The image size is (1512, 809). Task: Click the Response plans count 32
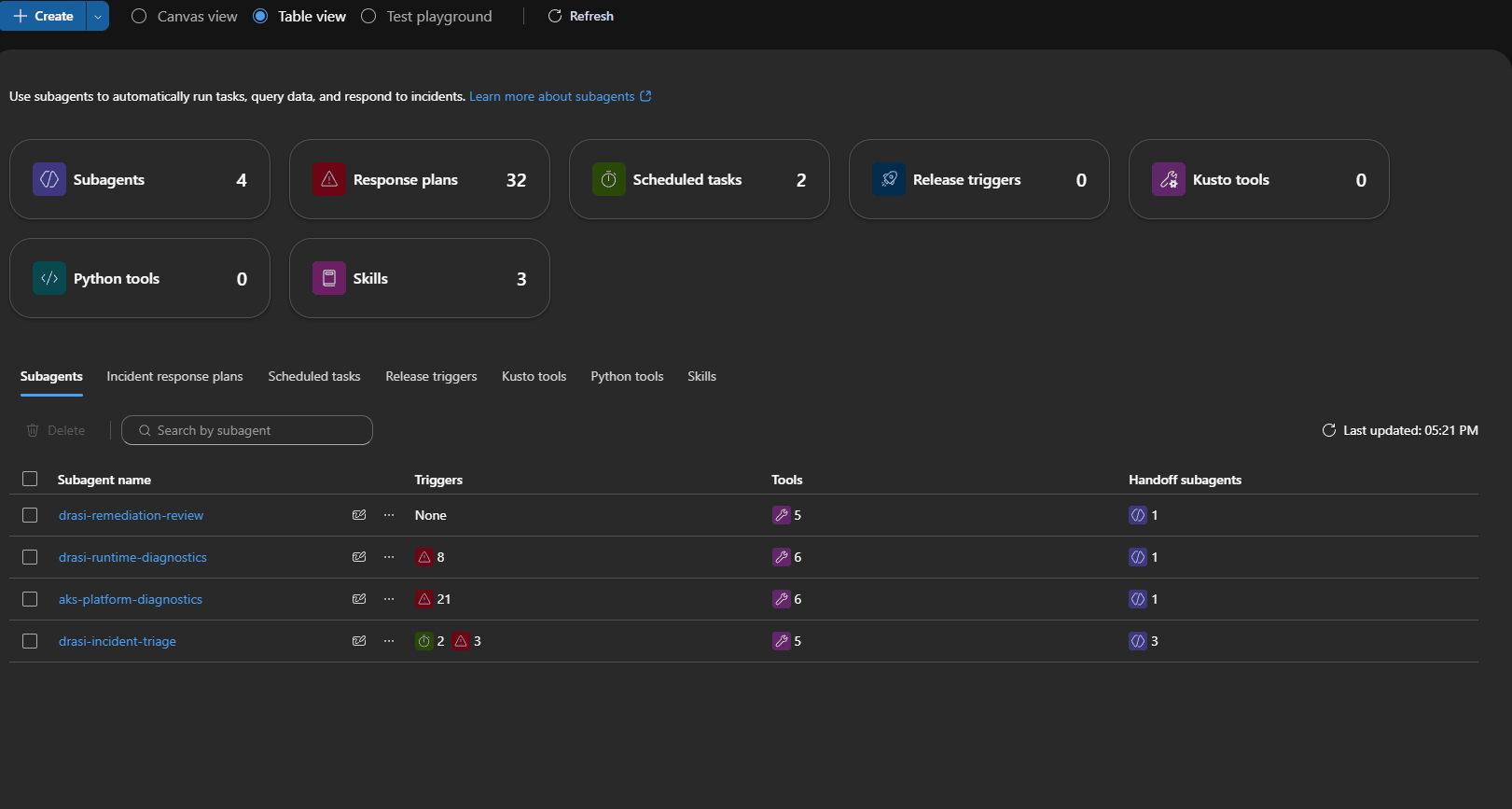517,180
